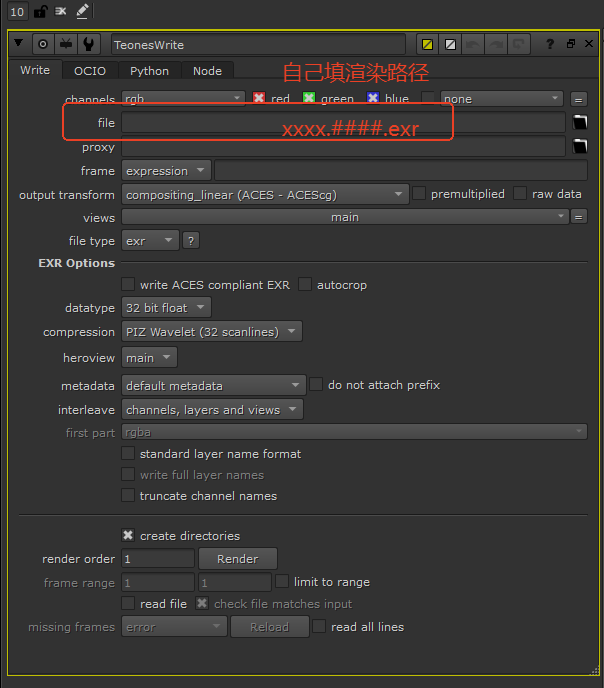Click the pencil edit icon in top bar

(82, 11)
